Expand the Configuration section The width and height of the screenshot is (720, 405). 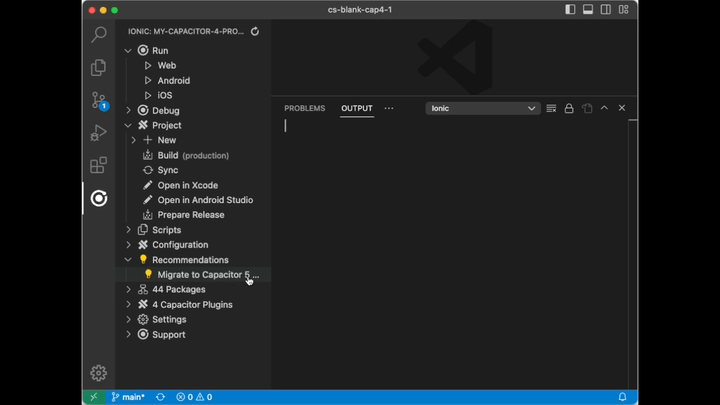click(128, 245)
